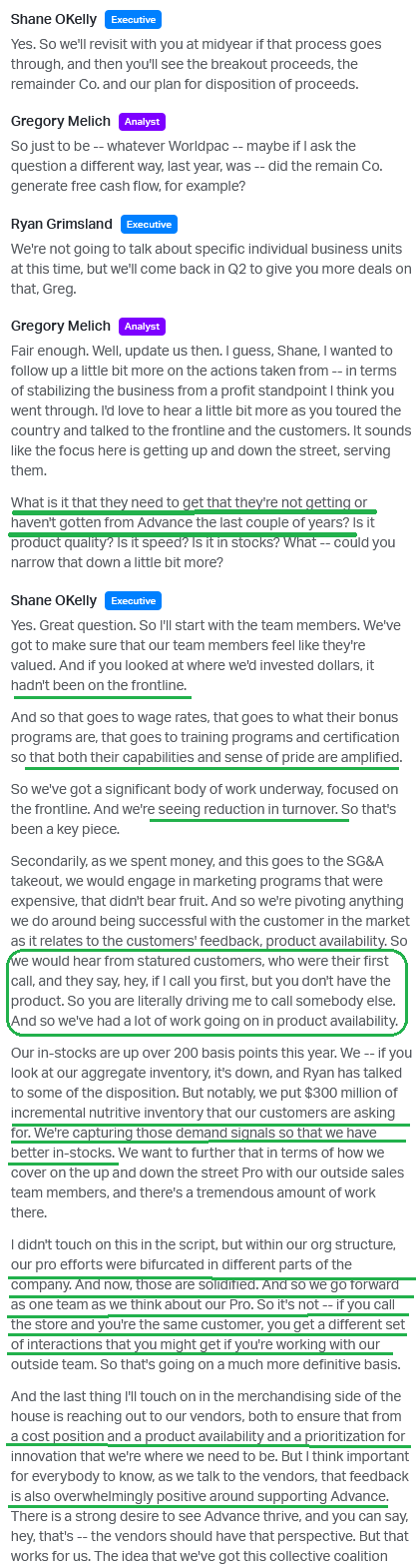This screenshot has width=416, height=1568.
Task: Click the Executive badge above the midyear reply
Action: (x=134, y=19)
